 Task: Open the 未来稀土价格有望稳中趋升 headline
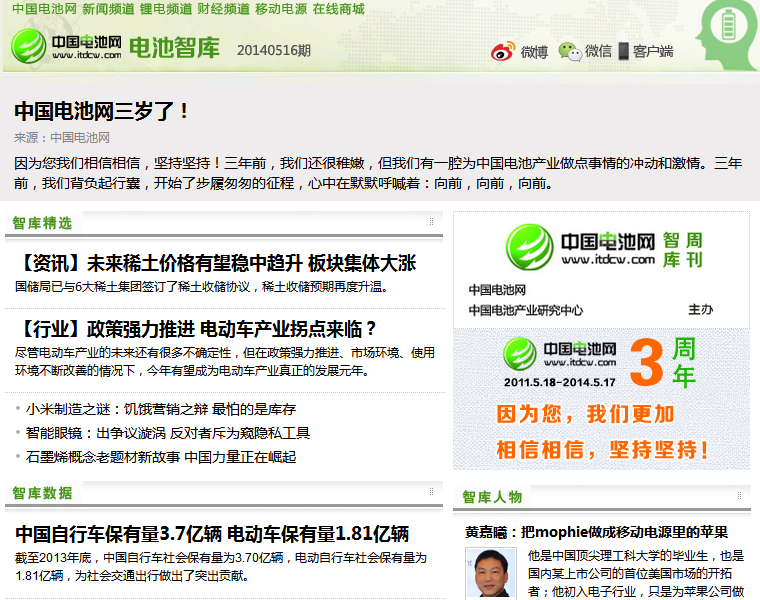216,264
